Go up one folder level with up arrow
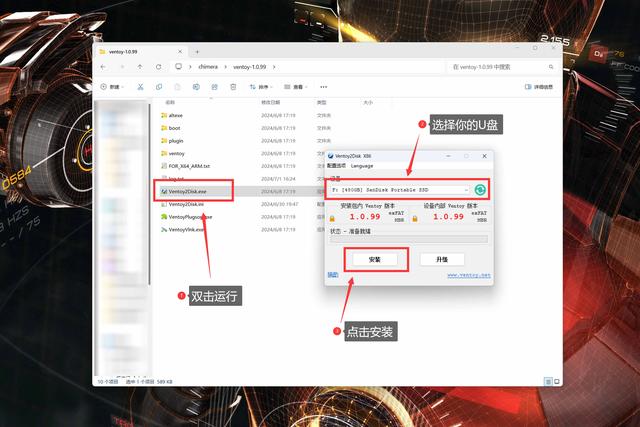Image resolution: width=640 pixels, height=427 pixels. pos(140,67)
